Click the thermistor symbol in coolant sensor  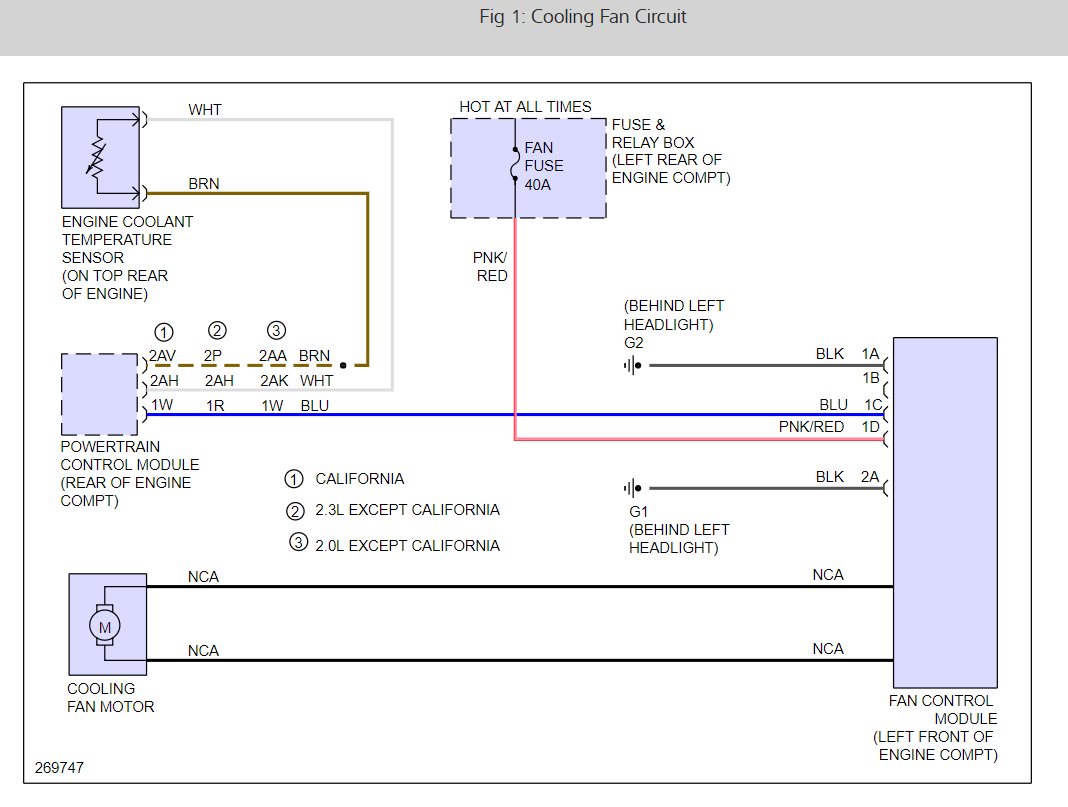[x=98, y=155]
